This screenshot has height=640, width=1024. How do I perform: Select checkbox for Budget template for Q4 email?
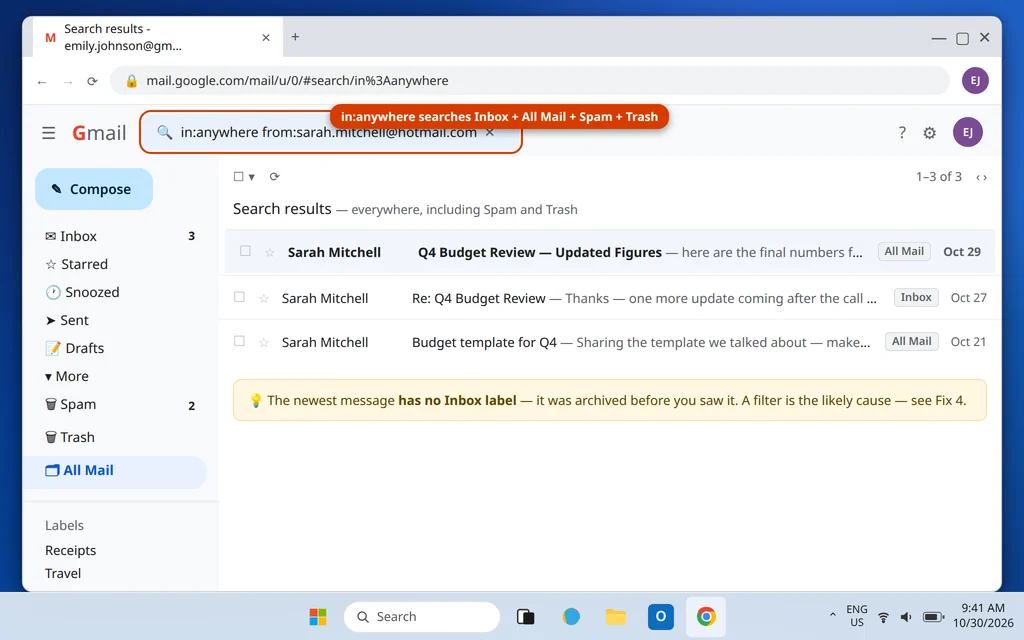pyautogui.click(x=239, y=341)
